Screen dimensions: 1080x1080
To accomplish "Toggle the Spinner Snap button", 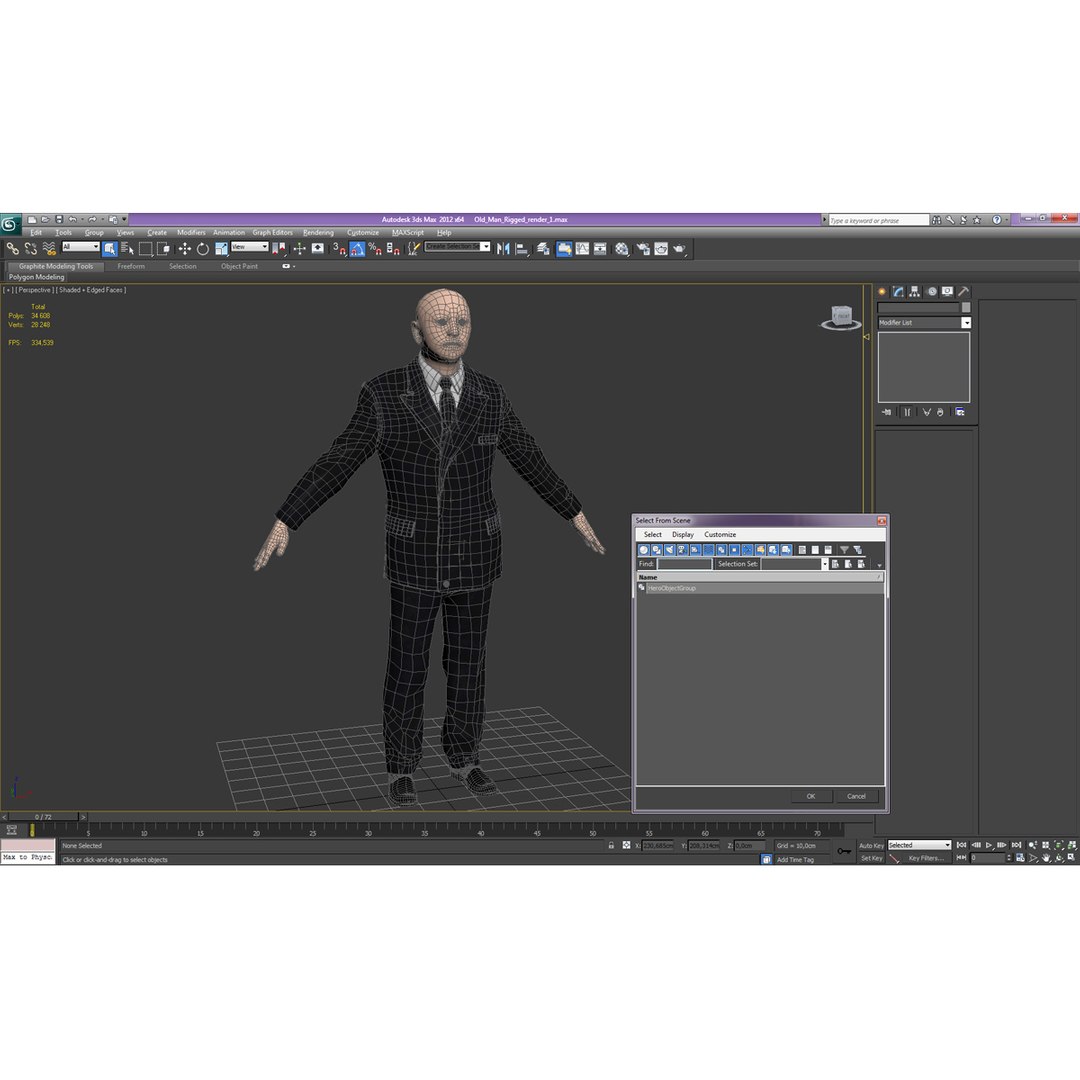I will 393,249.
